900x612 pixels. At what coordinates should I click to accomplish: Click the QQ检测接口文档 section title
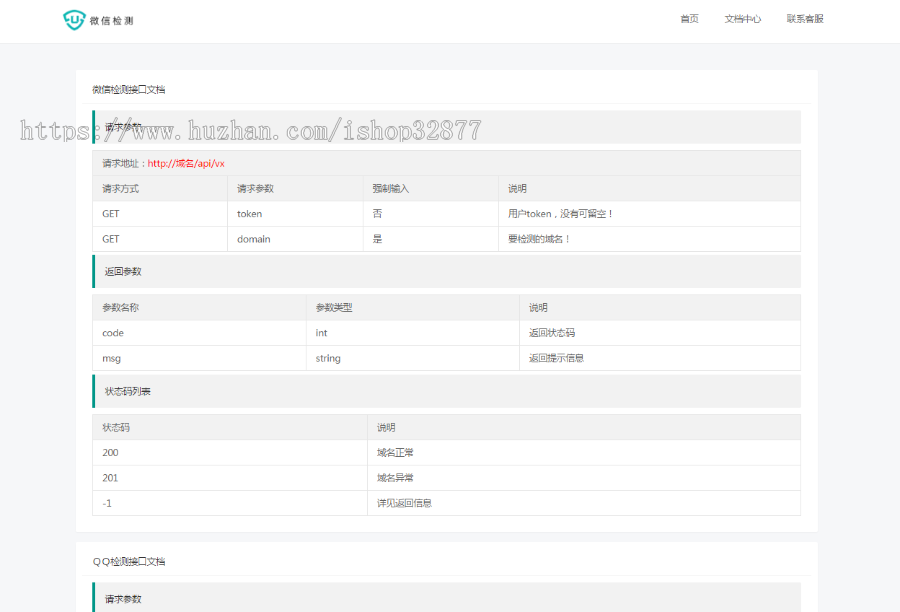click(x=129, y=561)
